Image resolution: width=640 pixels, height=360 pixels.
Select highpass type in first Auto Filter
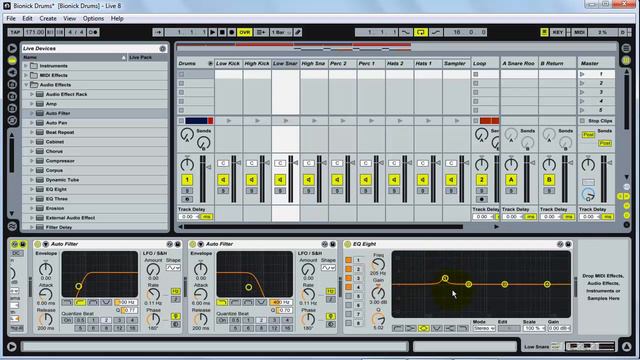[x=80, y=302]
